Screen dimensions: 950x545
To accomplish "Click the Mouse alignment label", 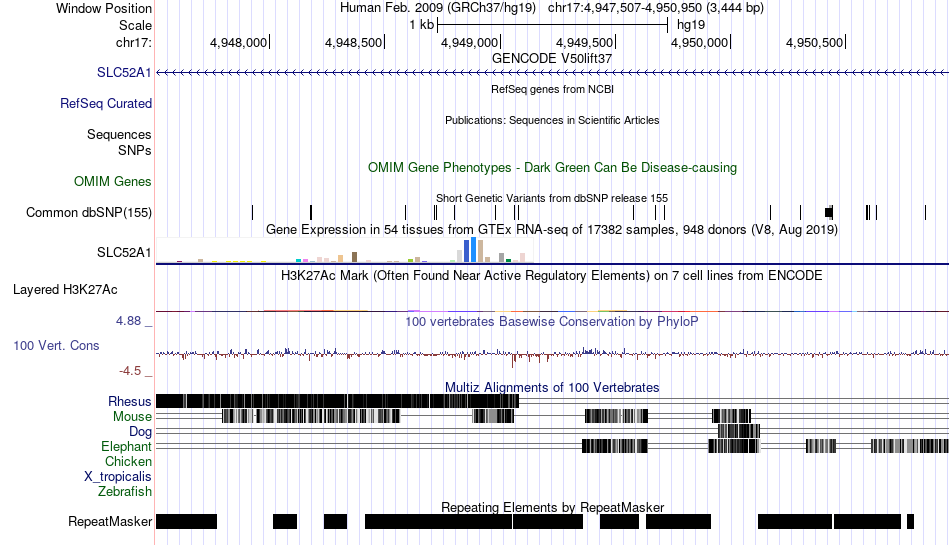I will [132, 417].
